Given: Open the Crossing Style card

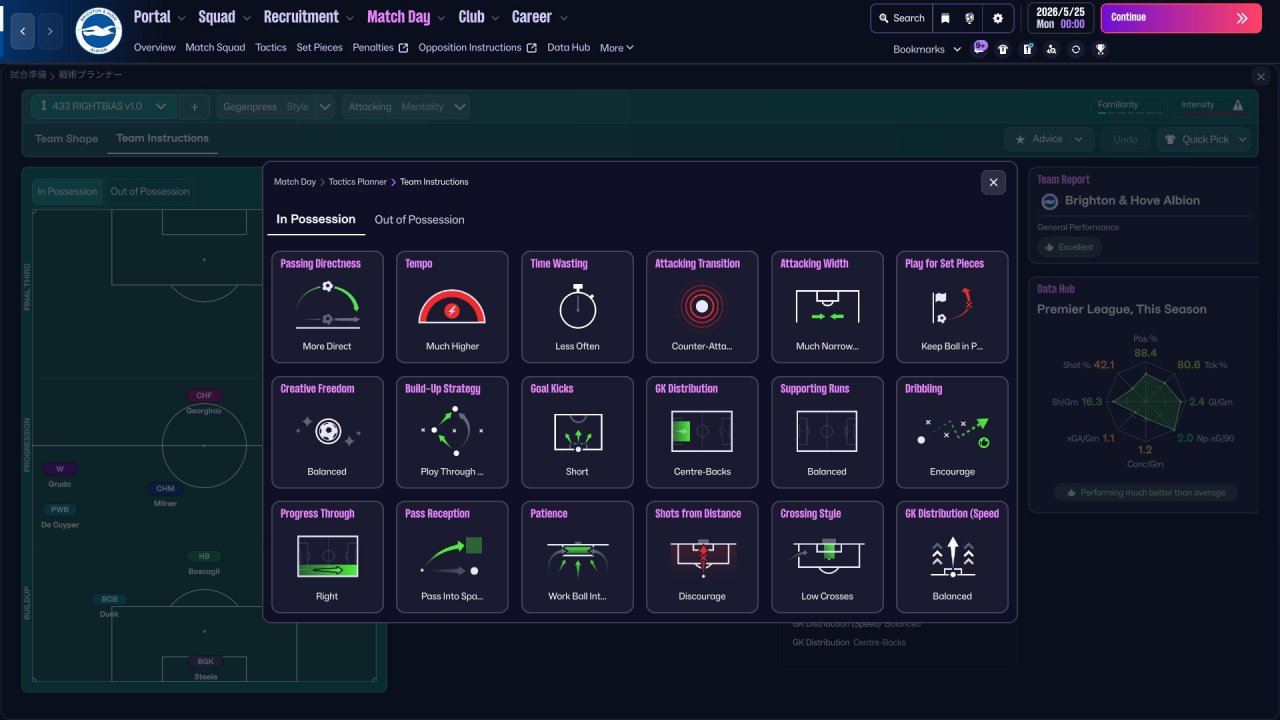Looking at the screenshot, I should coord(827,557).
